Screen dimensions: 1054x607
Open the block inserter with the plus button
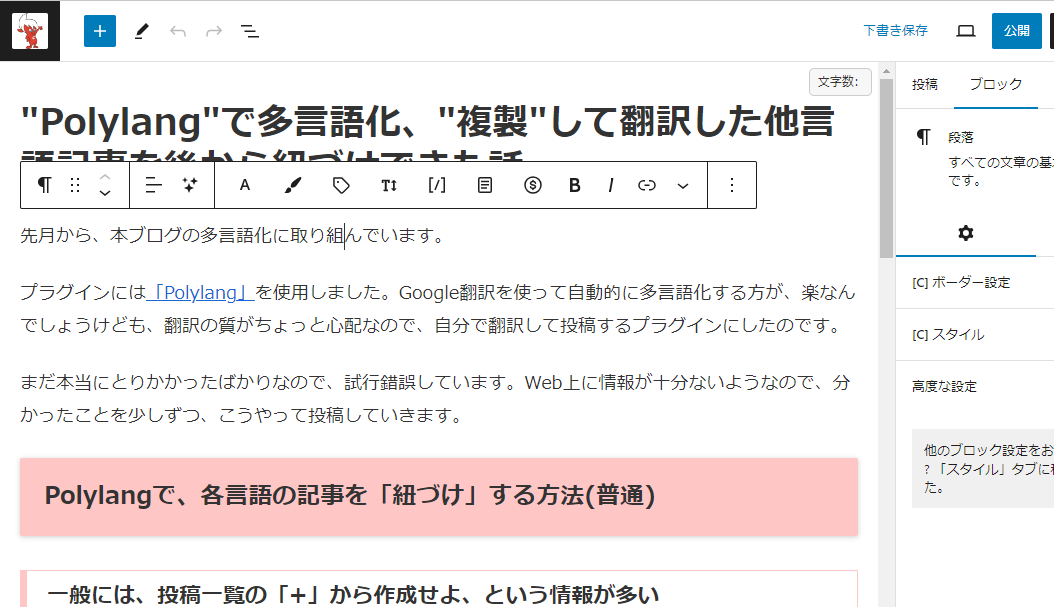pos(99,31)
